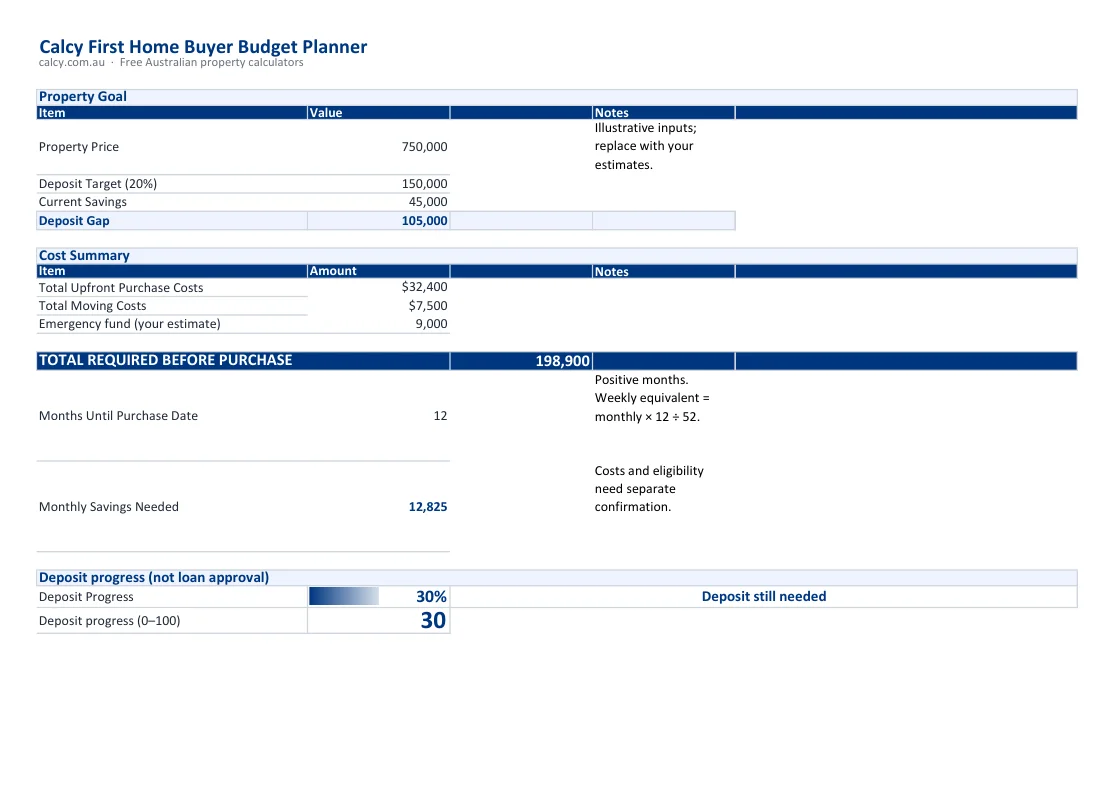Click the Notes header in Cost Summary table

tap(611, 272)
